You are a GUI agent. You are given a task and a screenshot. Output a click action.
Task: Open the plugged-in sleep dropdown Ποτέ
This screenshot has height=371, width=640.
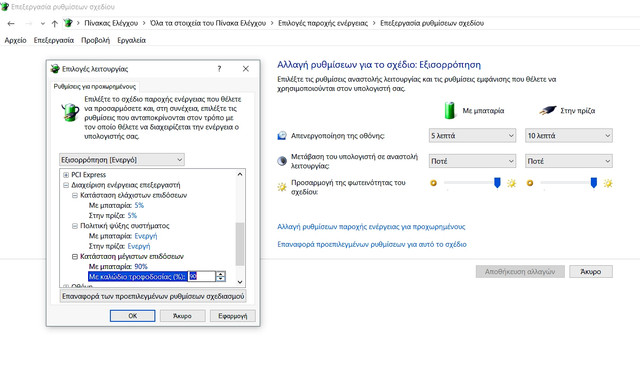[x=569, y=161]
